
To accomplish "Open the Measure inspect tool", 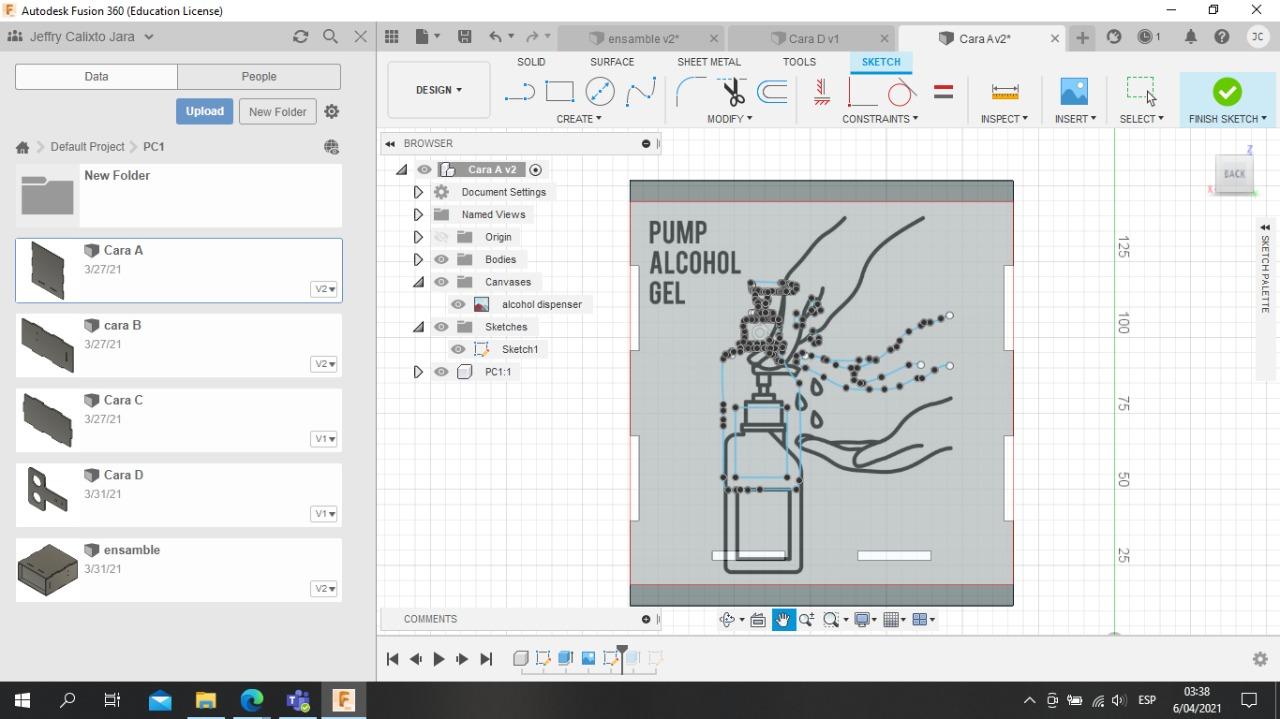I will (1004, 92).
